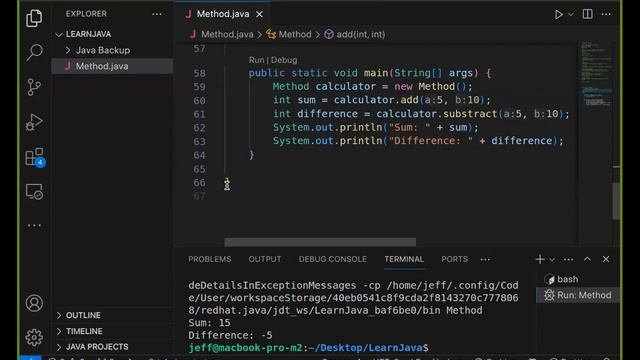Click the terminal prompt jeff@macbook-pro-m2
The height and width of the screenshot is (360, 640).
tap(245, 348)
